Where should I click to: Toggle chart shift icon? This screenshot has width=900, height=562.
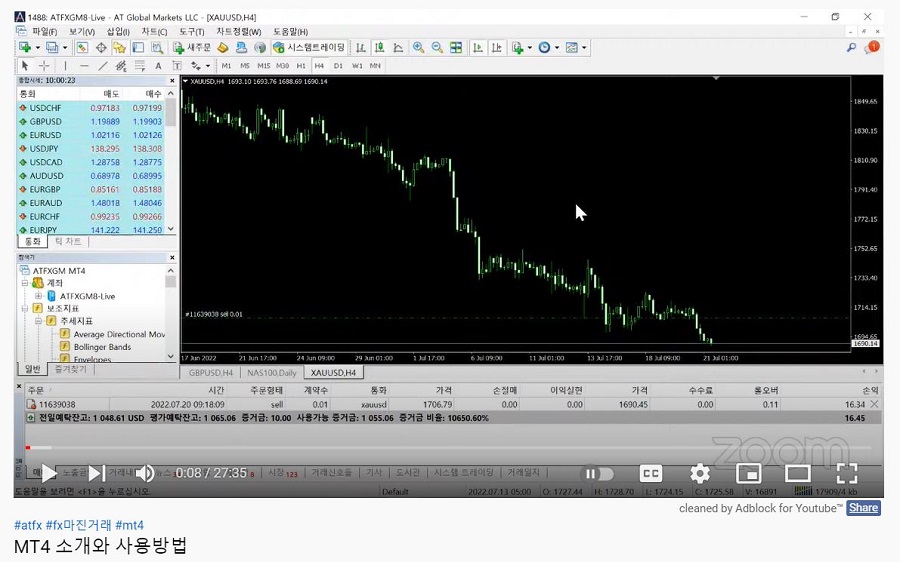tap(496, 48)
